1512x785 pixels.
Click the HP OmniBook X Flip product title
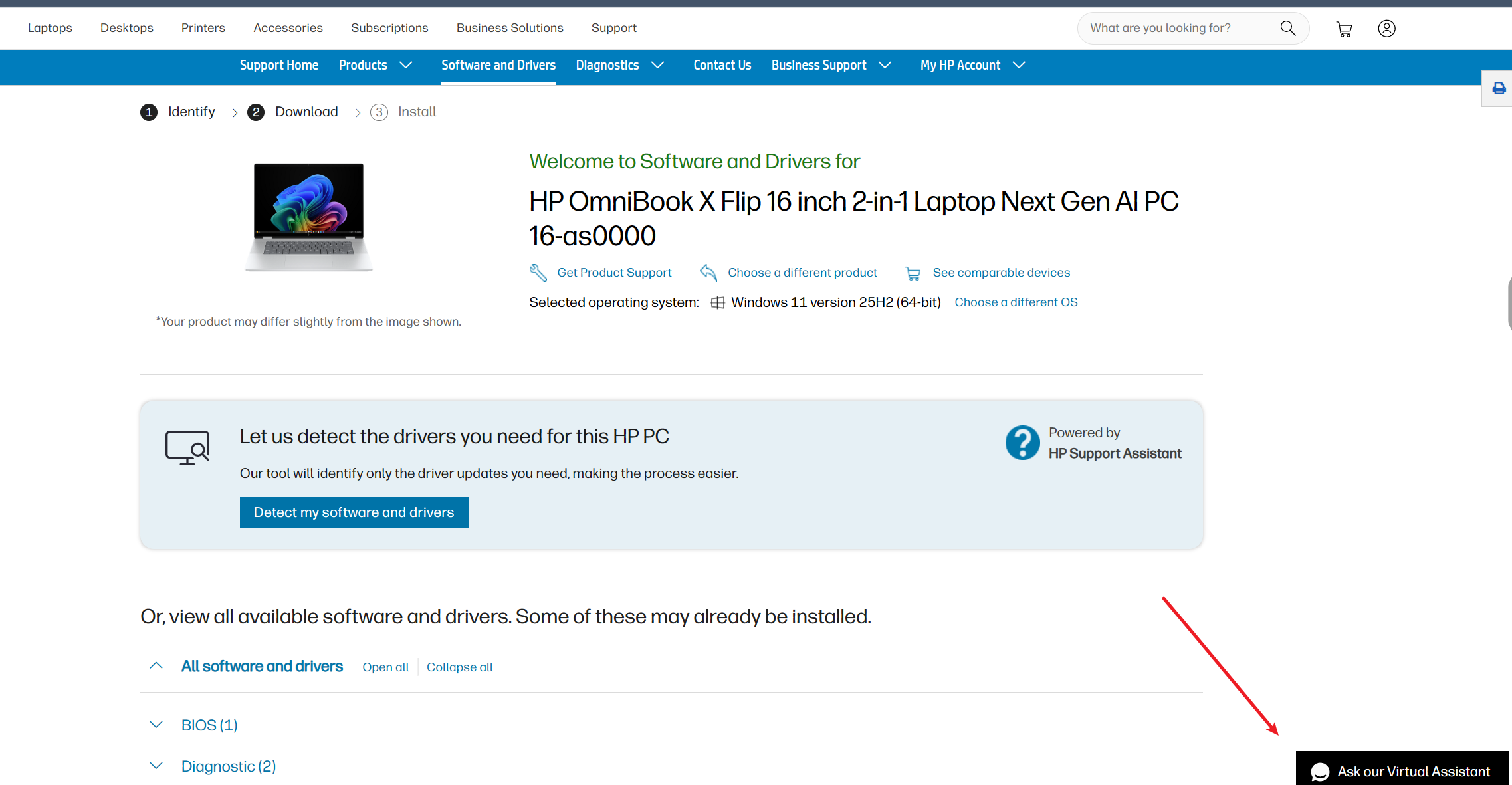pyautogui.click(x=854, y=219)
